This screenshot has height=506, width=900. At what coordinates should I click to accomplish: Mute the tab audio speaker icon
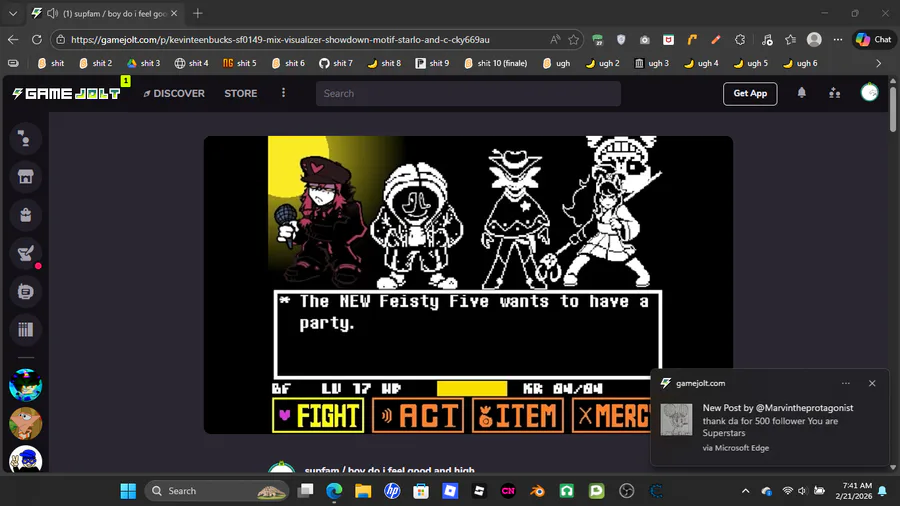53,13
